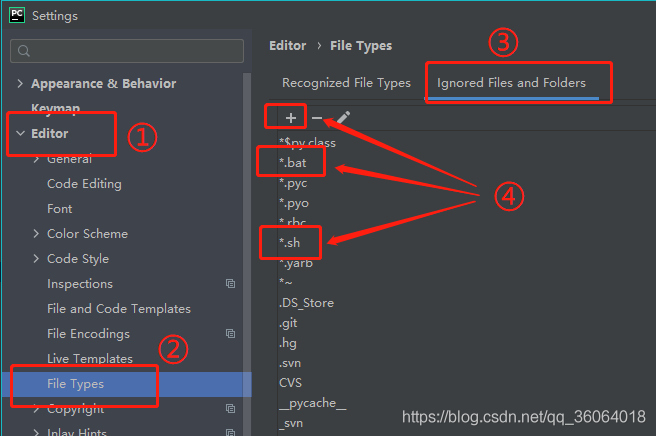Select Ignored Files and Folders tab
The height and width of the screenshot is (436, 656).
(511, 83)
